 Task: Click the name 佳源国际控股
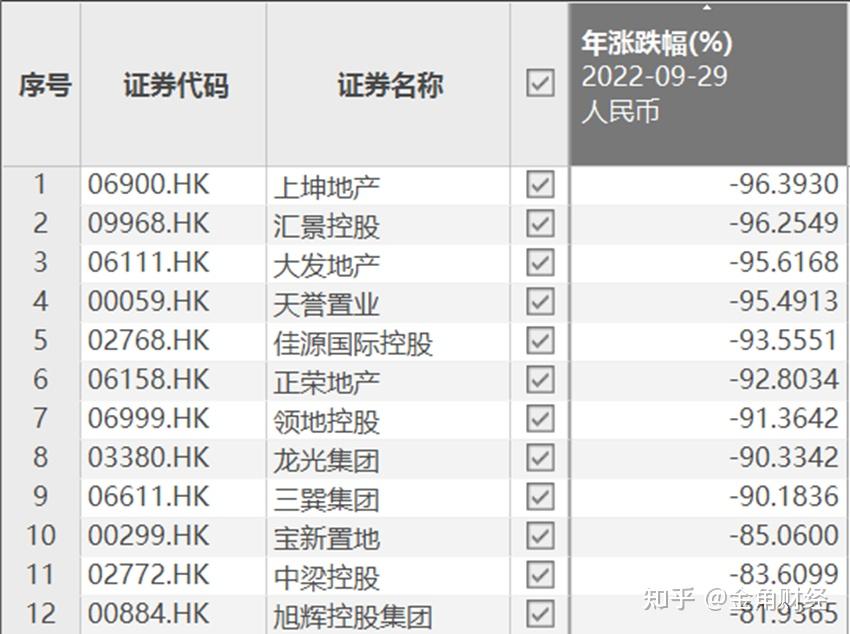click(x=353, y=344)
